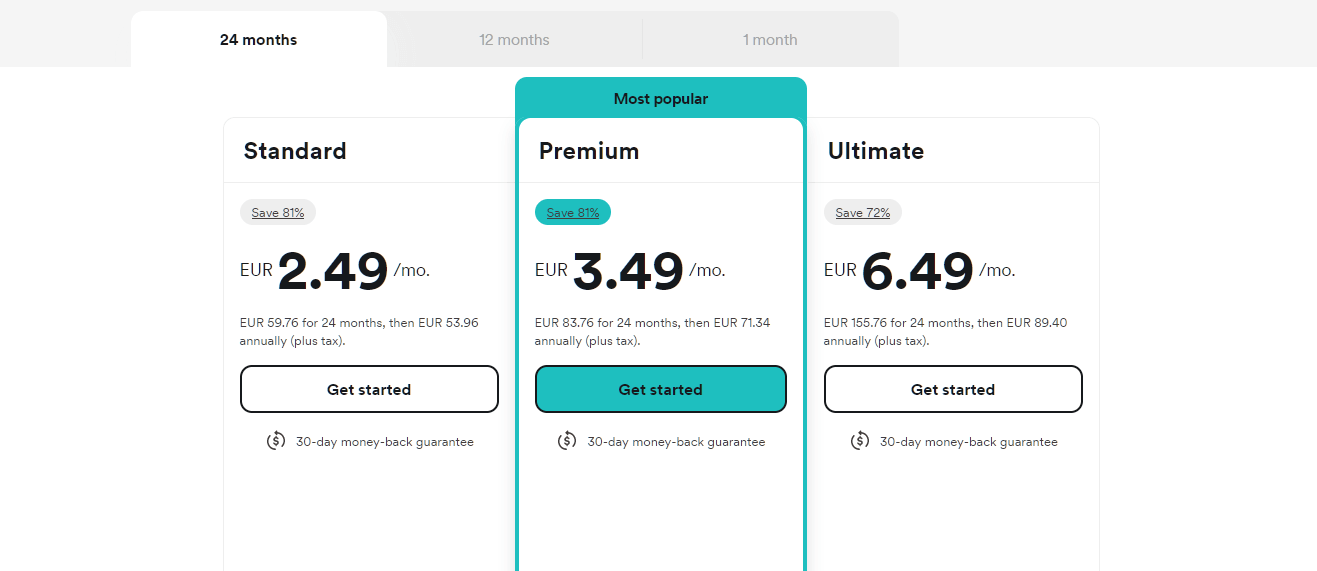The width and height of the screenshot is (1317, 571).
Task: Click the EUR 2.49 per month price
Action: [x=333, y=271]
